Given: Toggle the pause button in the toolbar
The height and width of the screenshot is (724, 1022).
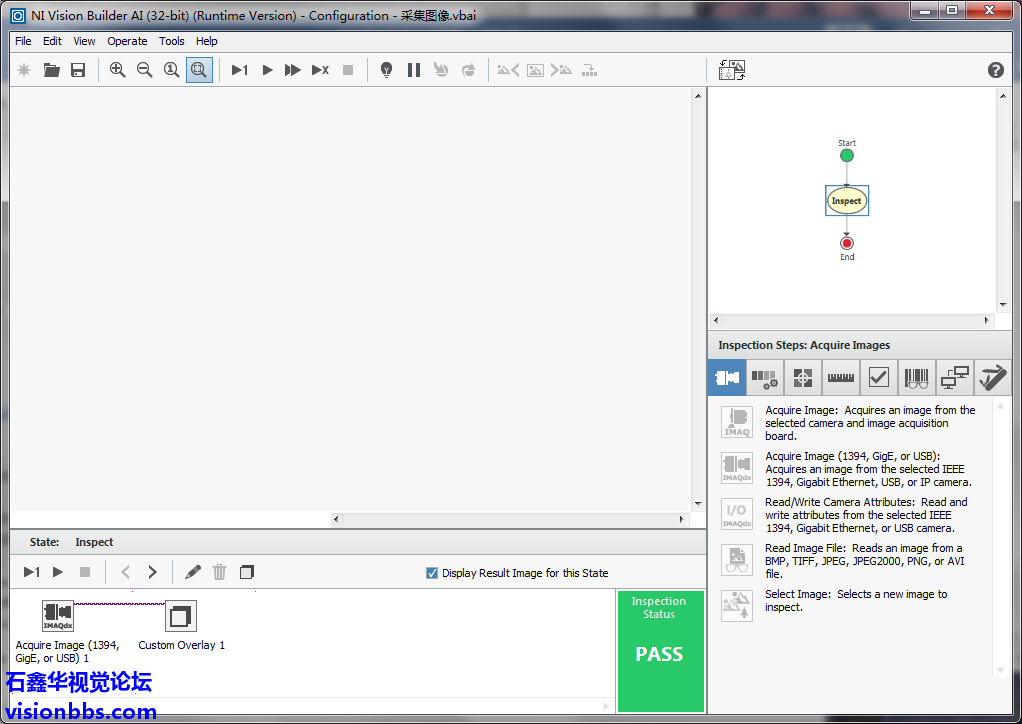Looking at the screenshot, I should tap(413, 70).
